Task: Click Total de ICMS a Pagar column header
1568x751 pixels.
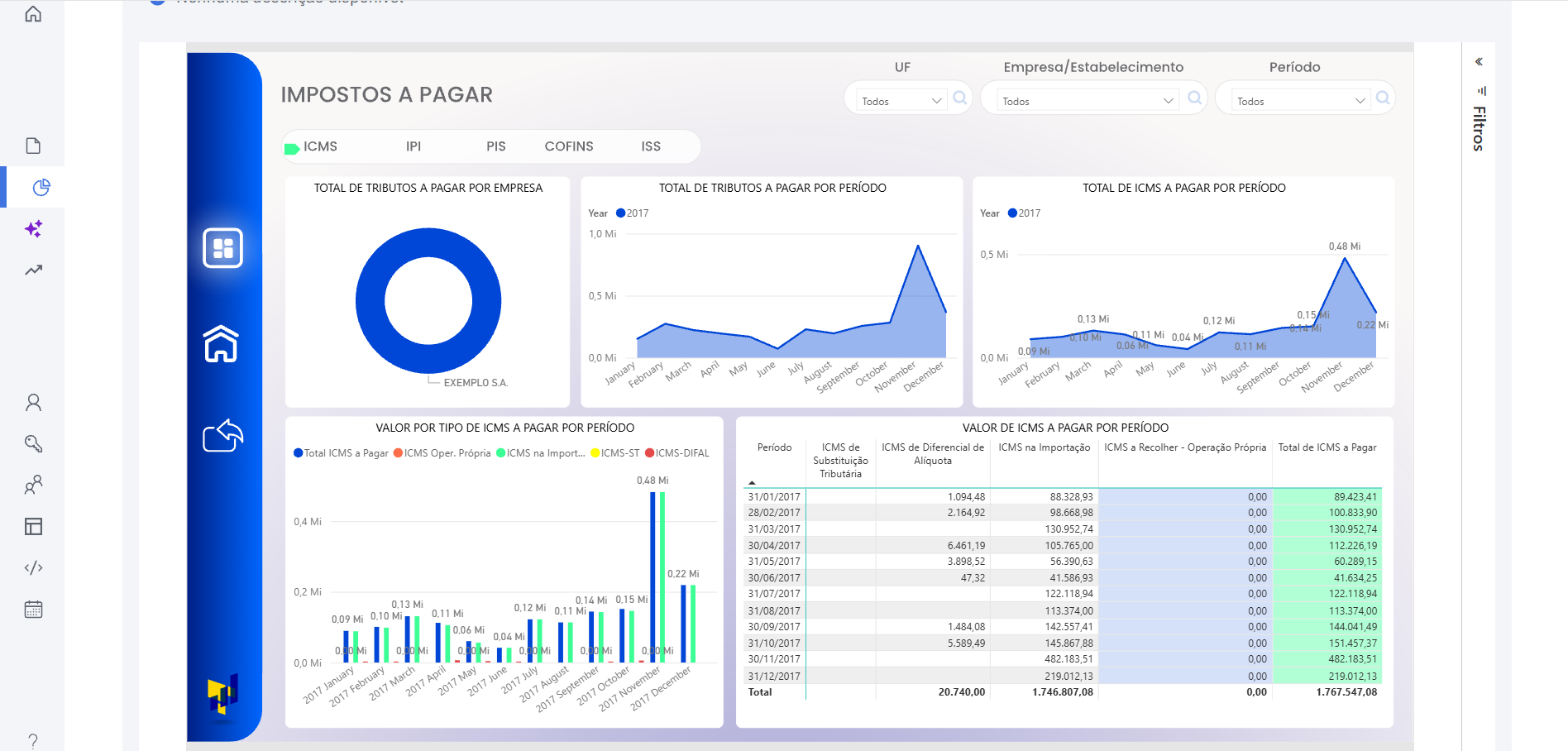Action: click(1327, 447)
